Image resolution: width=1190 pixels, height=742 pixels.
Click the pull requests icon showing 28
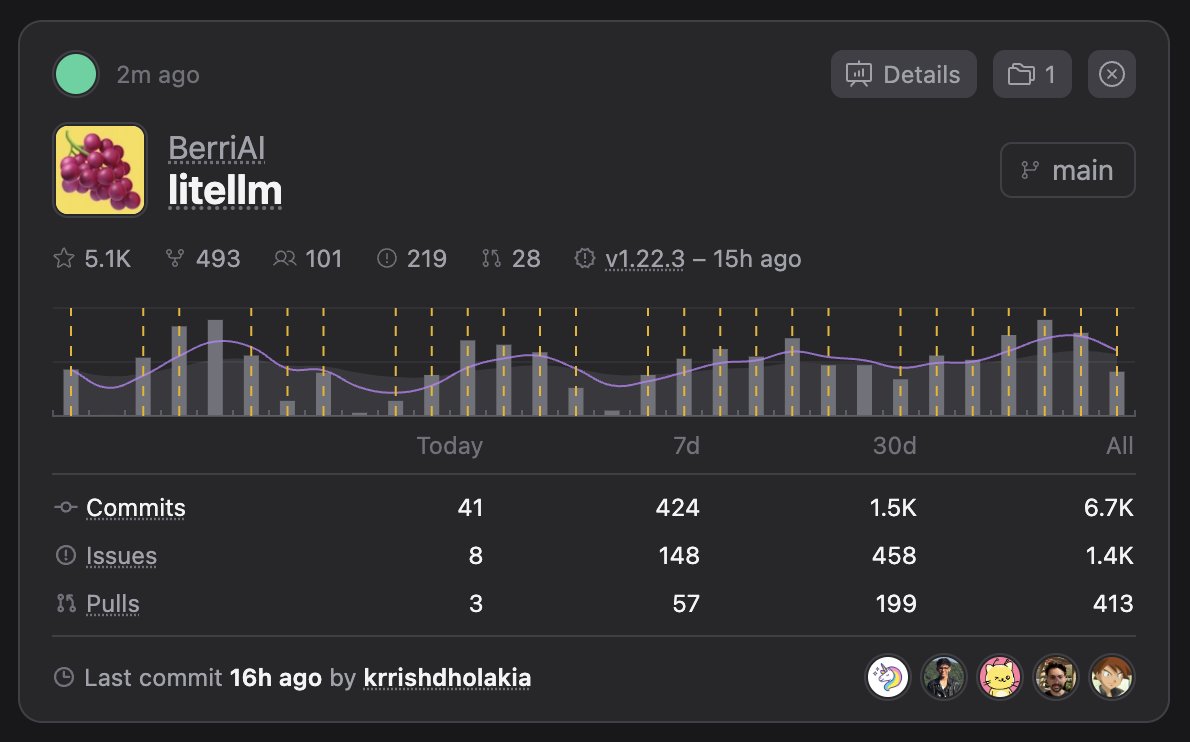pyautogui.click(x=491, y=259)
